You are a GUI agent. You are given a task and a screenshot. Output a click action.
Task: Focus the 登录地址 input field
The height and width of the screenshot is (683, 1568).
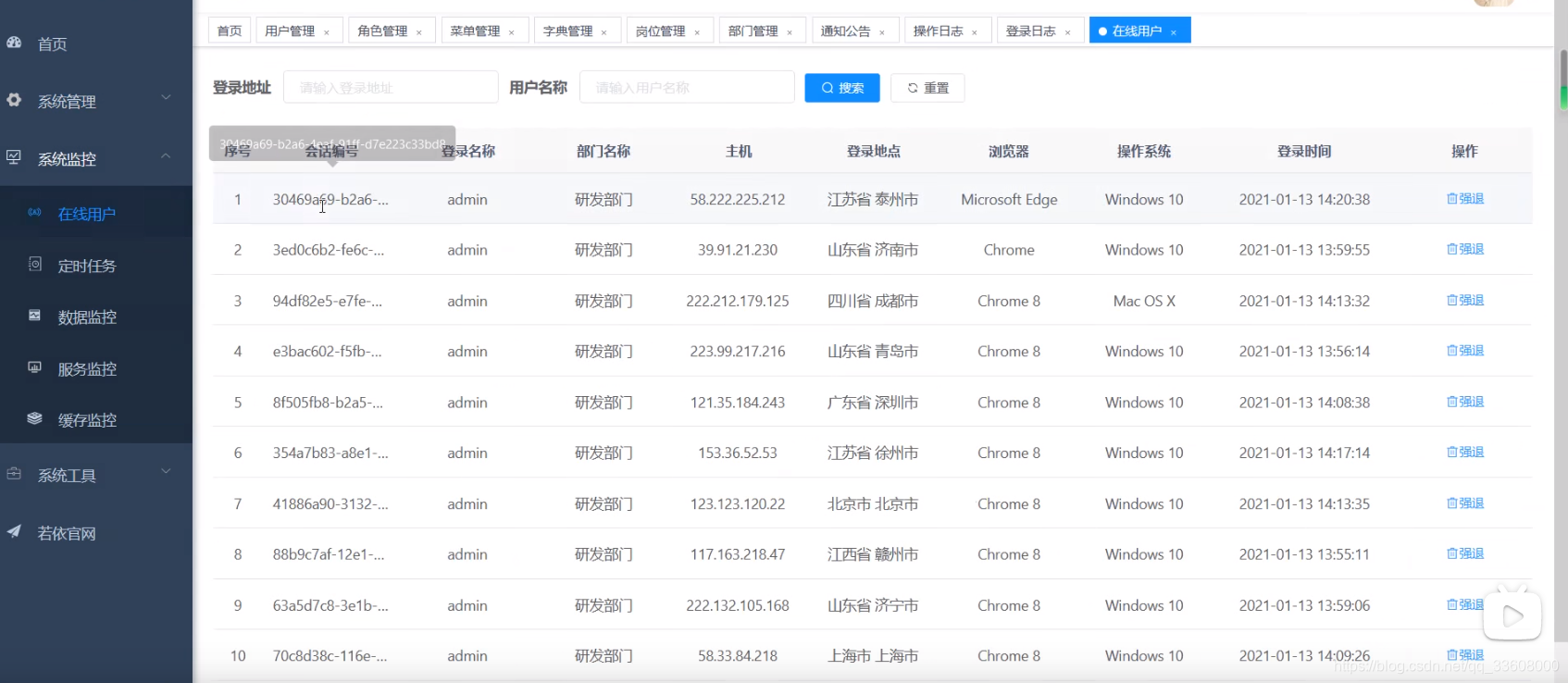[391, 87]
